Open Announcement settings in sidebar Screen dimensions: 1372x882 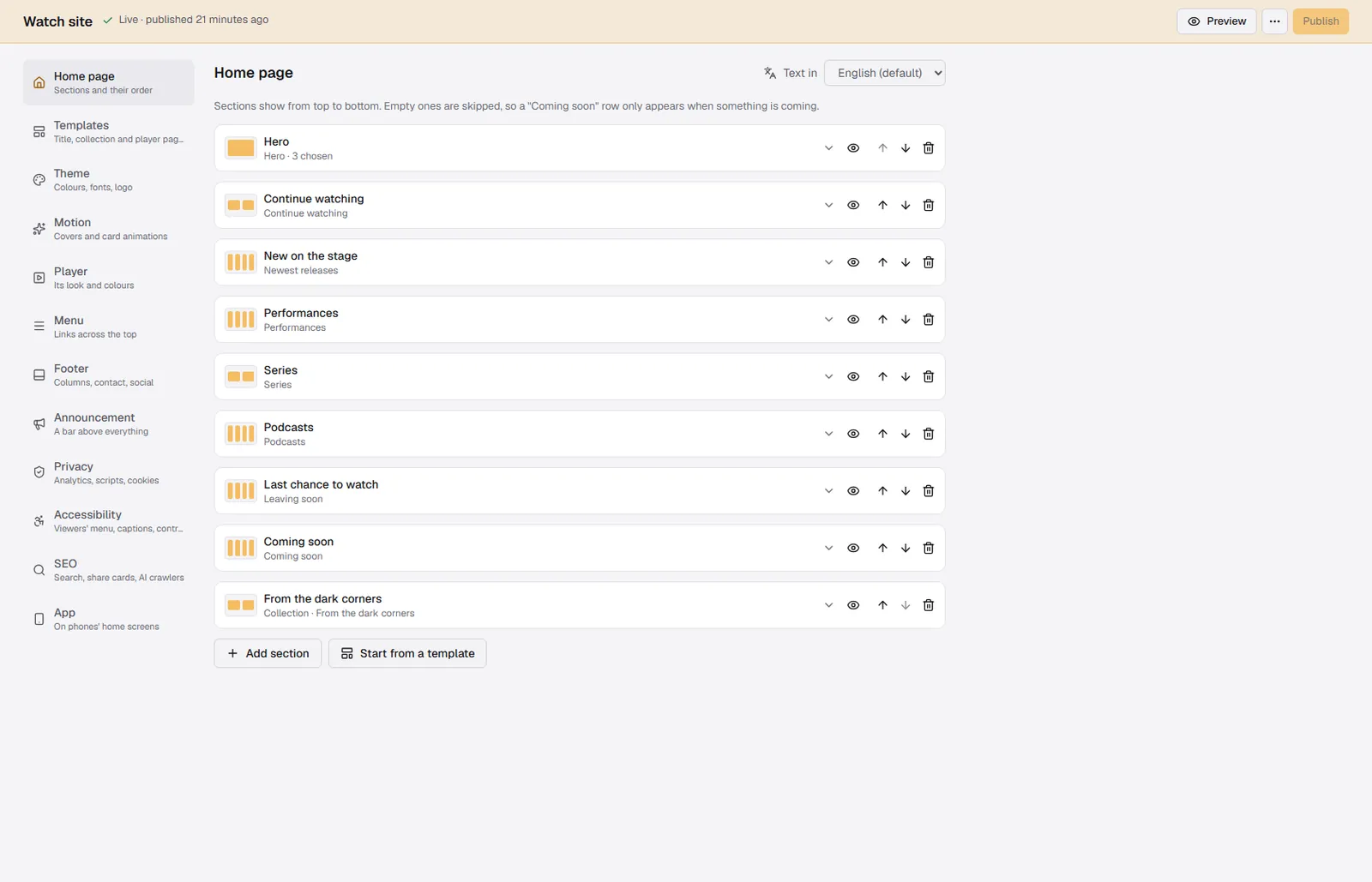[109, 424]
